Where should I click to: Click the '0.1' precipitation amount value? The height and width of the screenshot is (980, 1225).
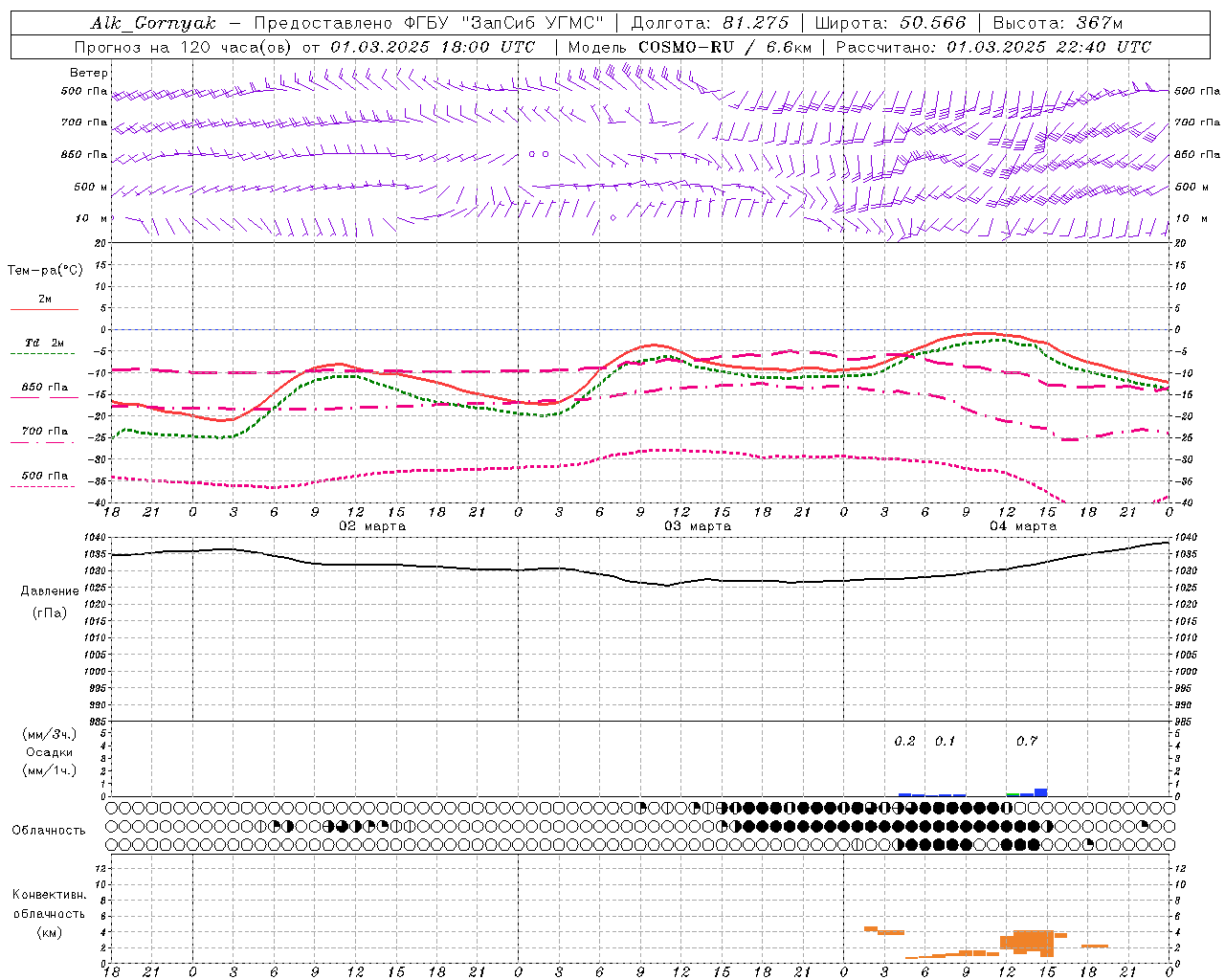pos(945,742)
